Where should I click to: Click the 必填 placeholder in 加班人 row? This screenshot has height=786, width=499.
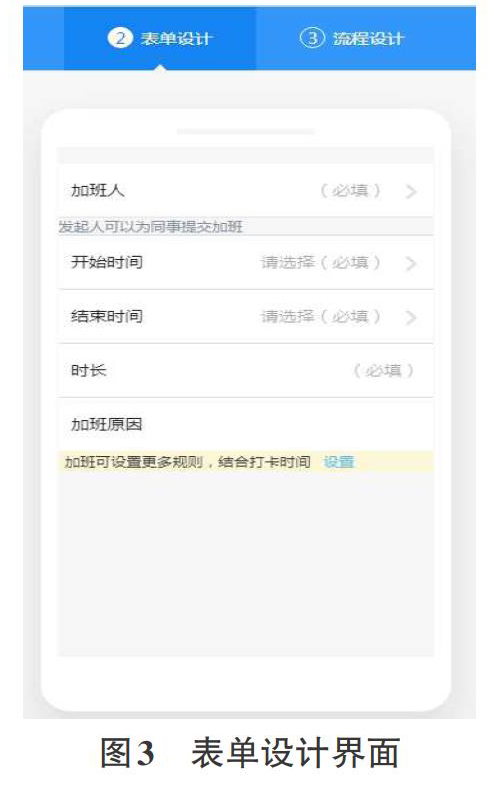[351, 190]
